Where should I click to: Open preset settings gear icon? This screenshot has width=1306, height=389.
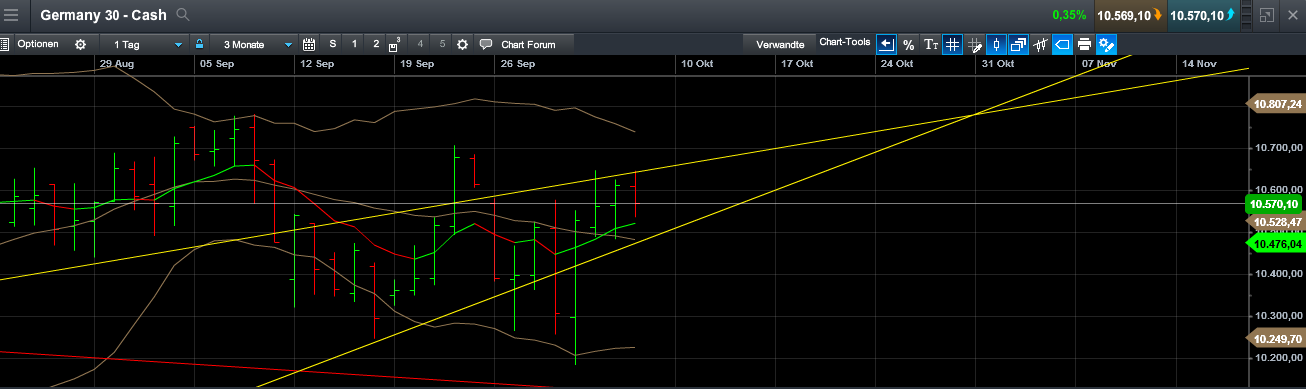(x=462, y=44)
